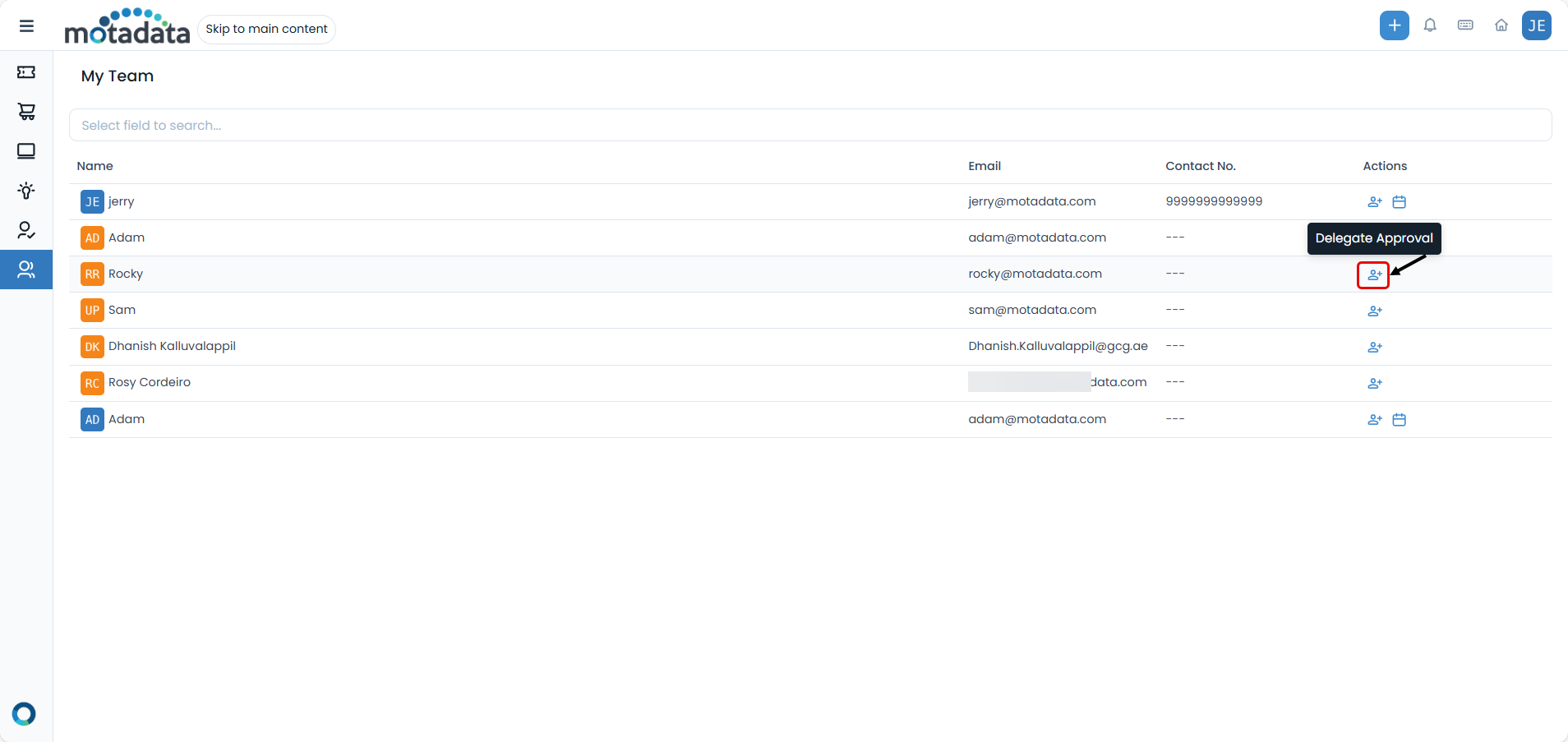This screenshot has height=742, width=1568.
Task: Open keyboard shortcuts icon in header
Action: 1465,25
